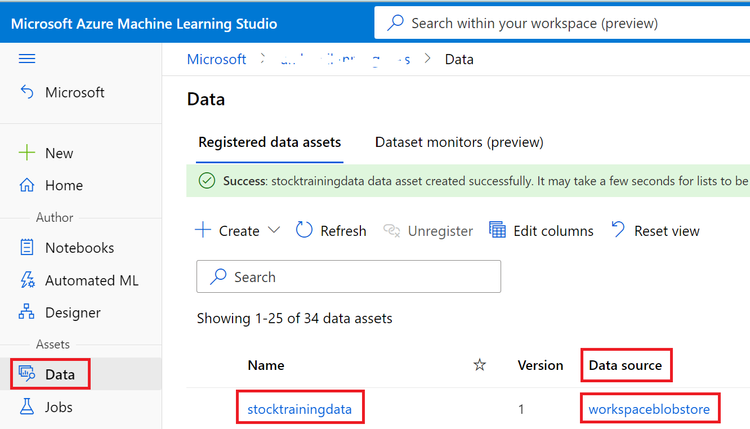Open the stocktrainingdata data asset link
The height and width of the screenshot is (429, 750).
(301, 408)
